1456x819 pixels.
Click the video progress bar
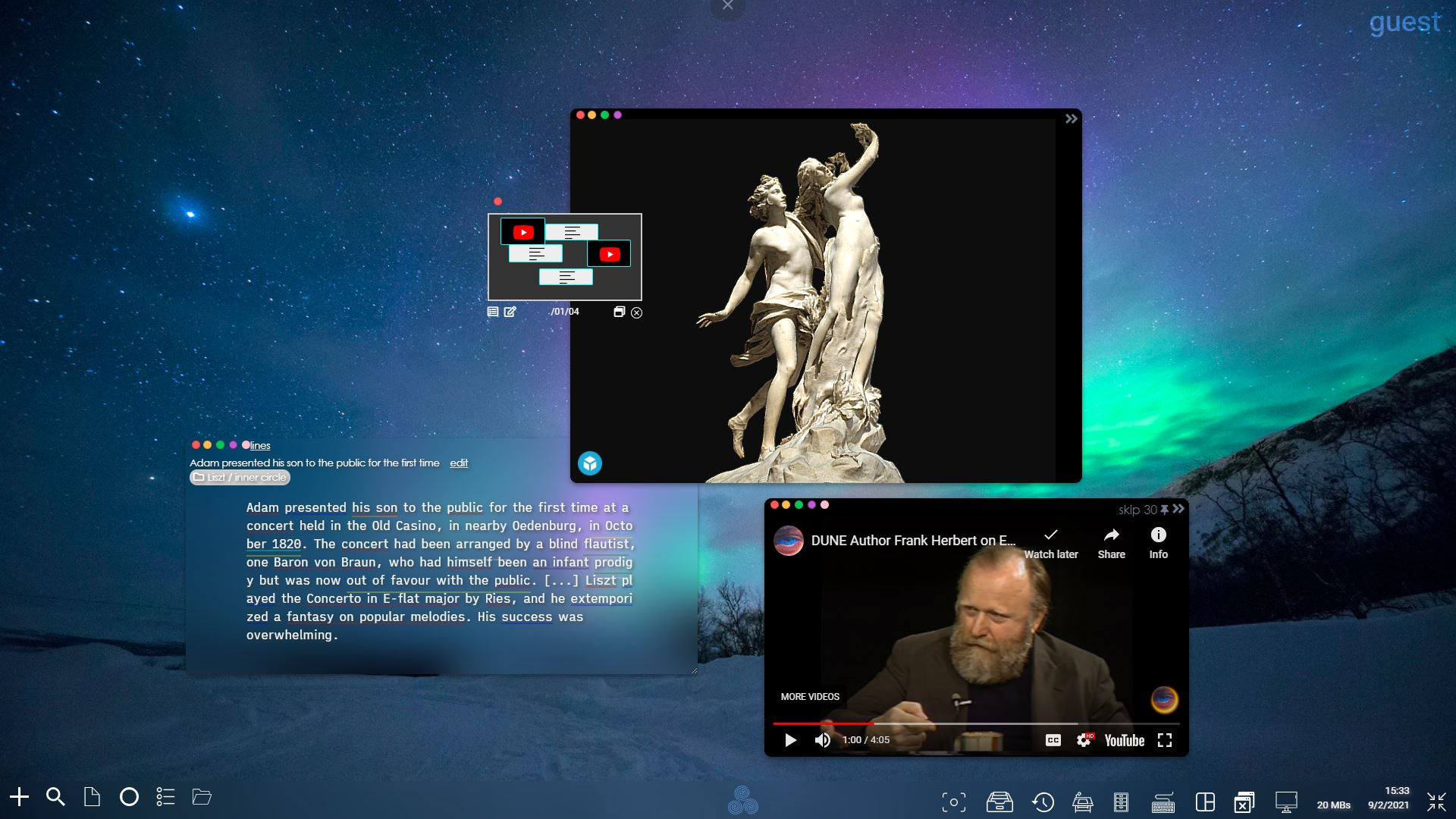pos(975,723)
